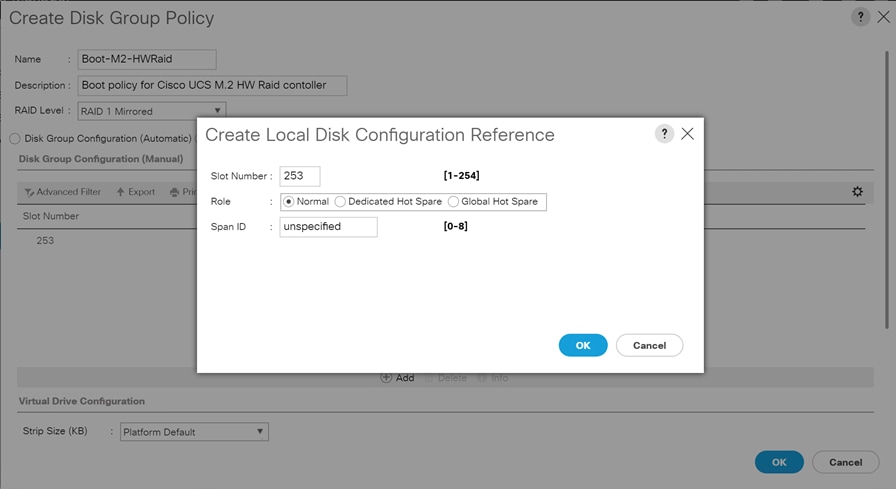The width and height of the screenshot is (896, 489).
Task: Open the RAID Level dropdown
Action: point(151,111)
